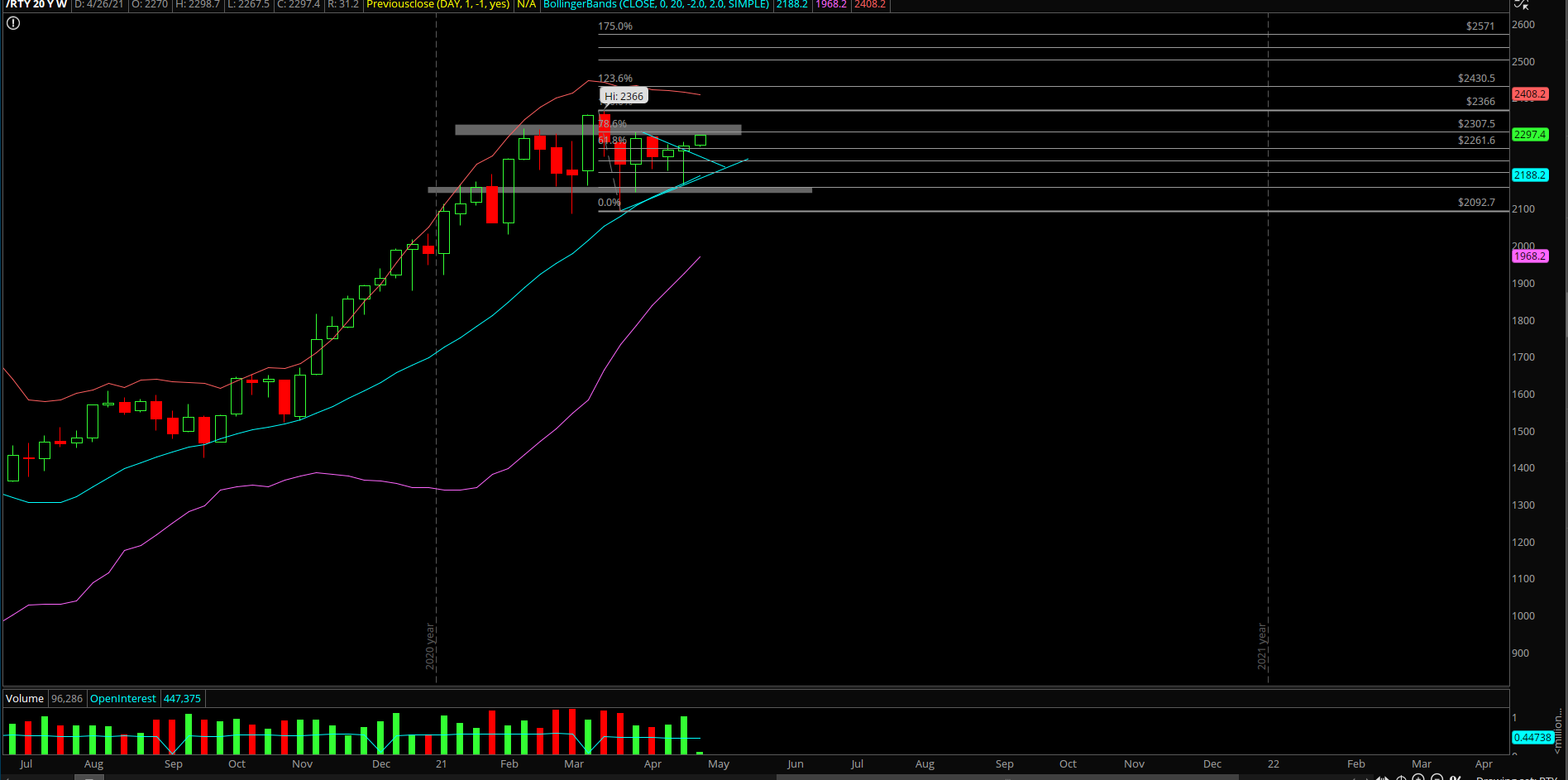1568x780 pixels.
Task: Click the $2307.5 Fibonacci price label
Action: 1476,123
